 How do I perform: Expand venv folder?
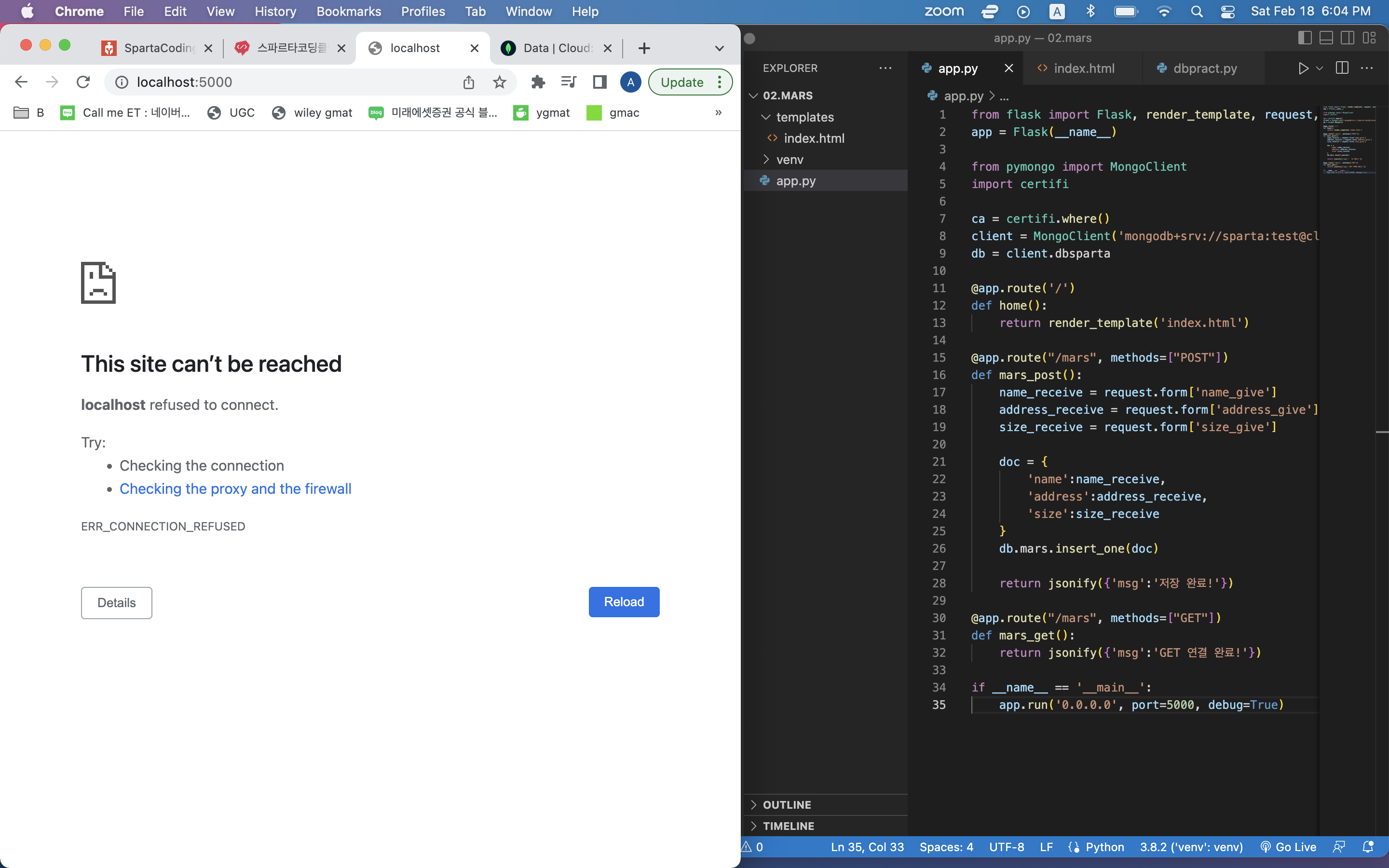point(766,160)
